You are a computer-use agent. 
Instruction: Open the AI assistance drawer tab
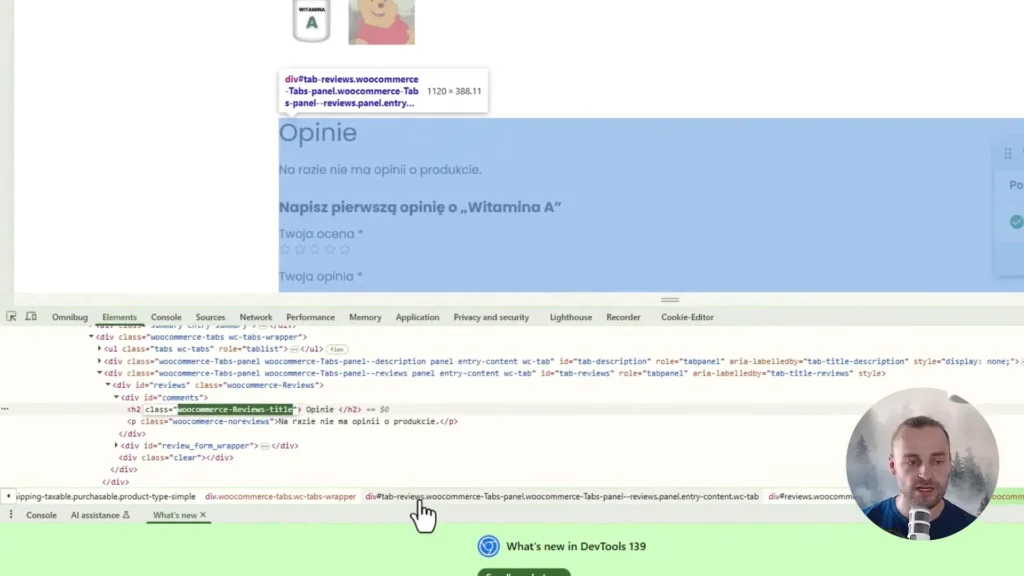click(x=100, y=515)
